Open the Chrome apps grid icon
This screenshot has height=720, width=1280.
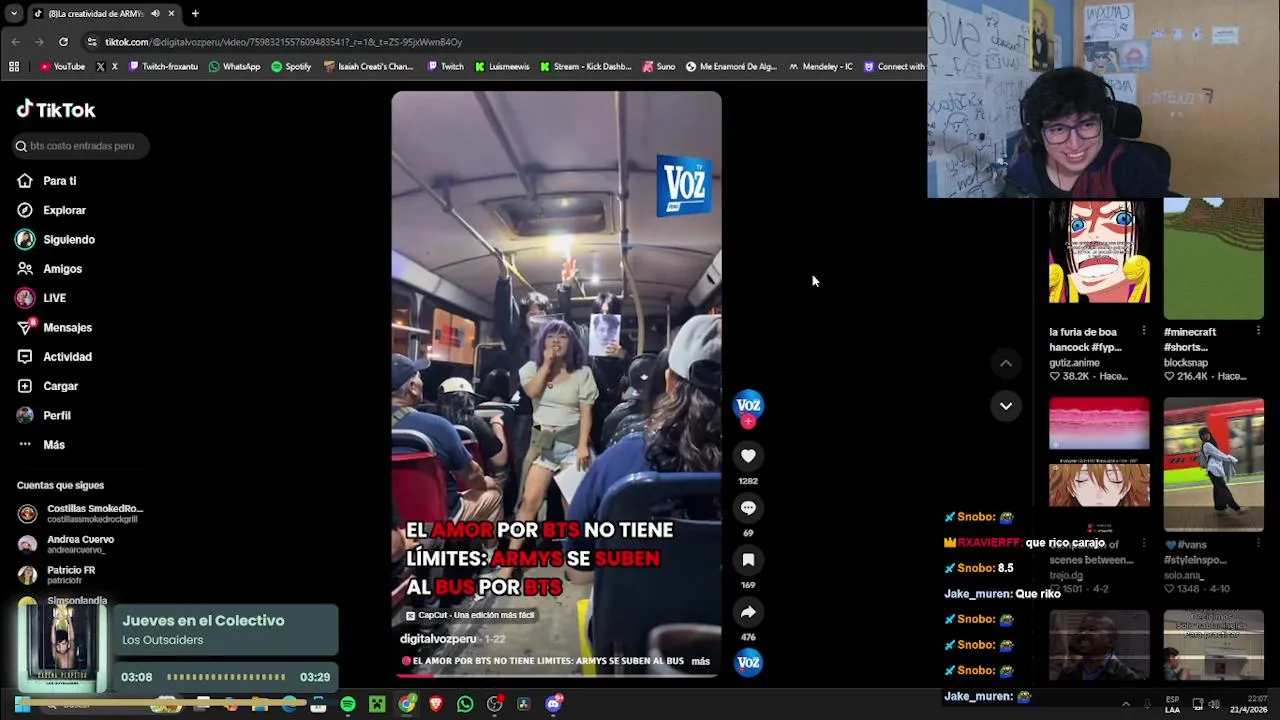pos(14,67)
